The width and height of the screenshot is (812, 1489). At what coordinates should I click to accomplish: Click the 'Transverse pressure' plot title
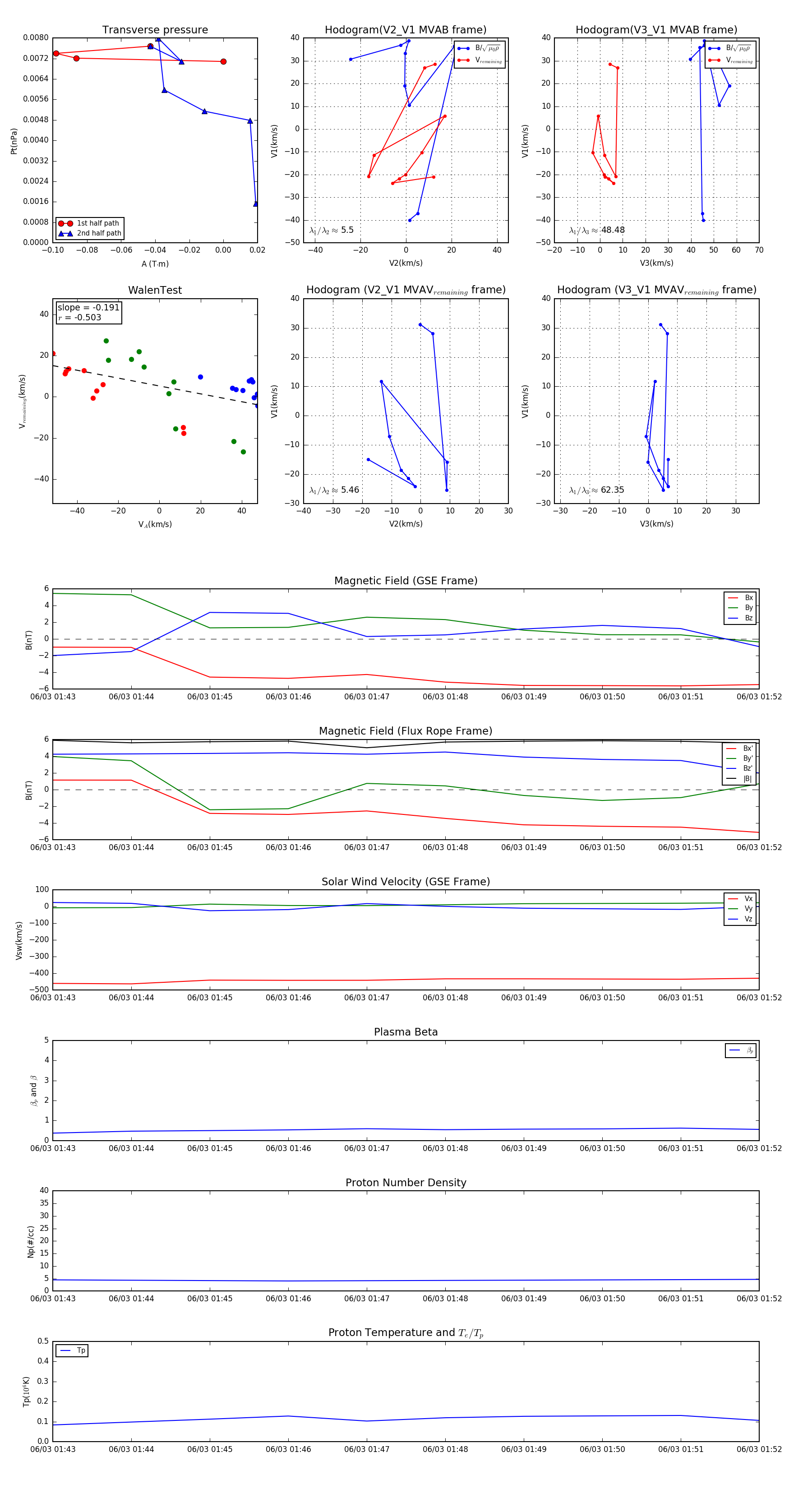point(155,30)
